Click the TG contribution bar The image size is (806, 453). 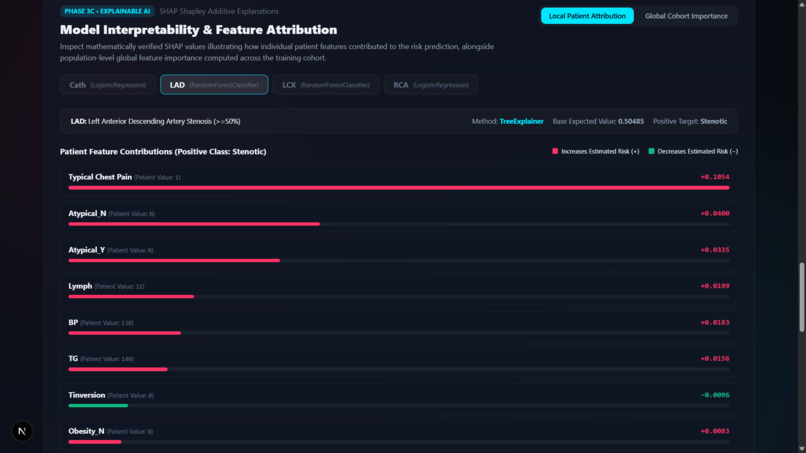tap(118, 369)
